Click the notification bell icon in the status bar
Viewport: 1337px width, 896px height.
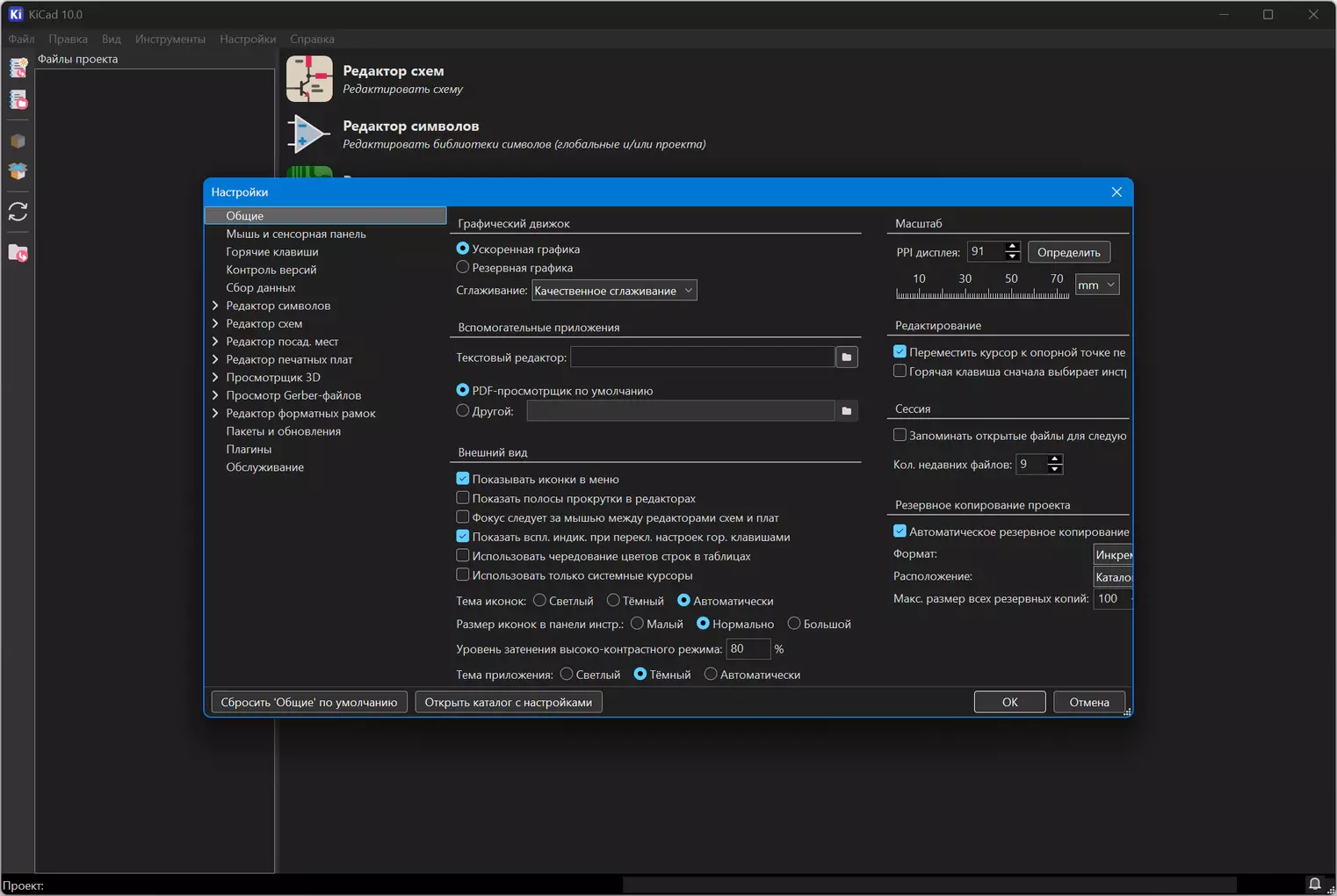(x=1314, y=884)
